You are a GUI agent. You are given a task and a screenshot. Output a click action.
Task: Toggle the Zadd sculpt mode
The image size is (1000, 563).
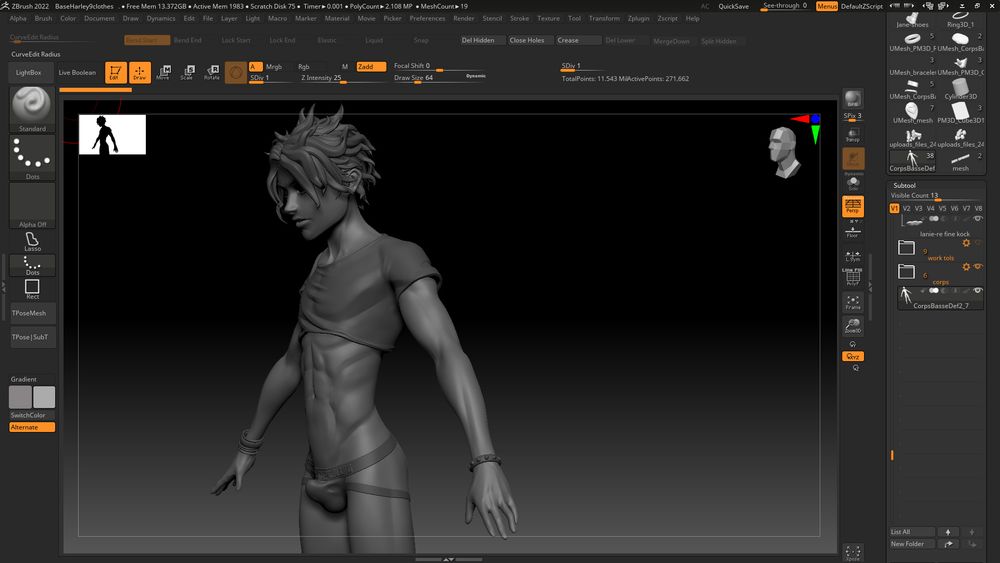point(370,66)
